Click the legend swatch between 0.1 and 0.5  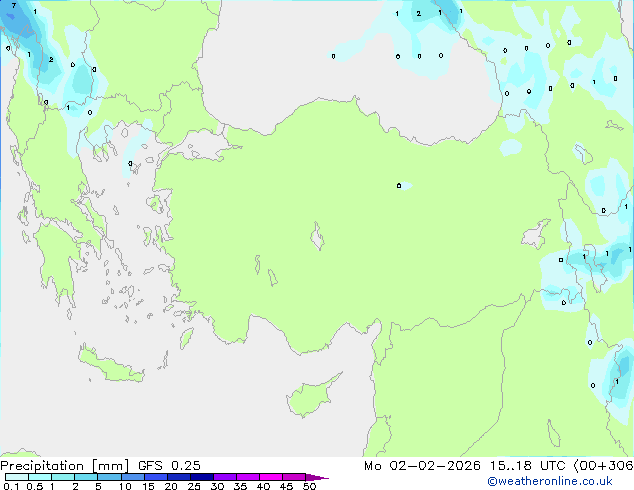pyautogui.click(x=17, y=477)
